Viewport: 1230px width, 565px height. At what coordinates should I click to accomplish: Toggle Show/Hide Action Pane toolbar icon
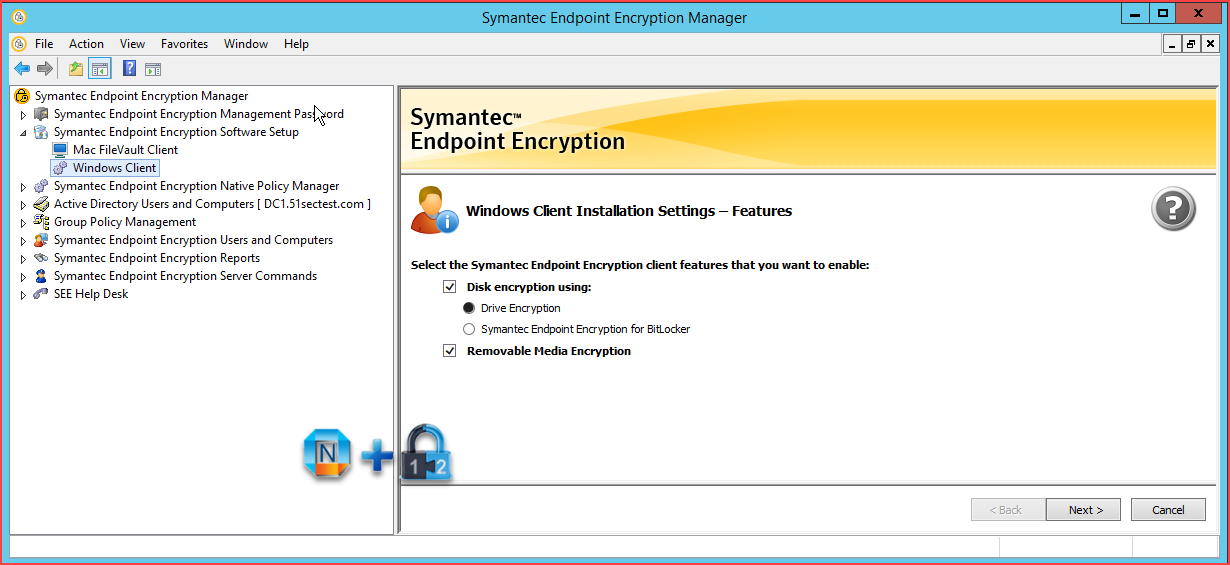tap(153, 69)
